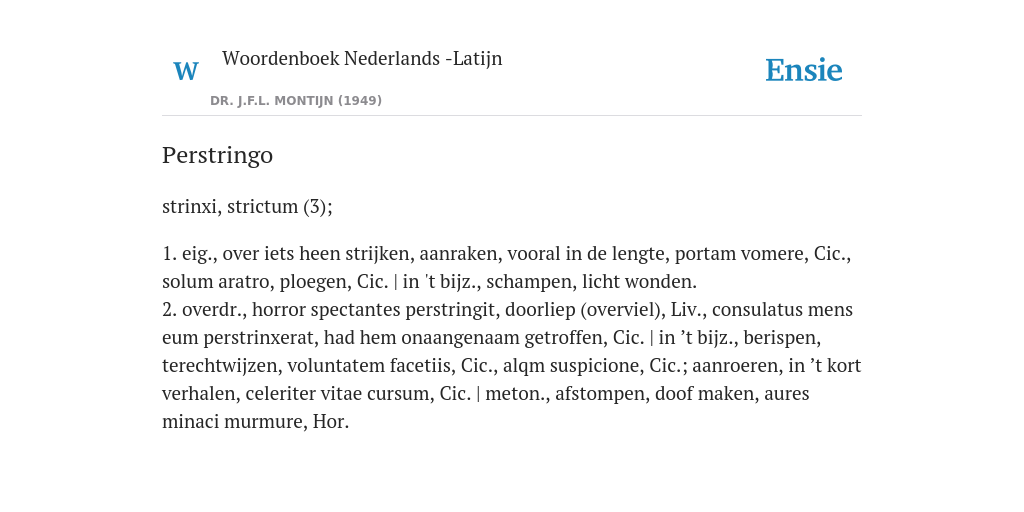Click the horizontal divider under the header
1024x512 pixels.
tap(512, 116)
